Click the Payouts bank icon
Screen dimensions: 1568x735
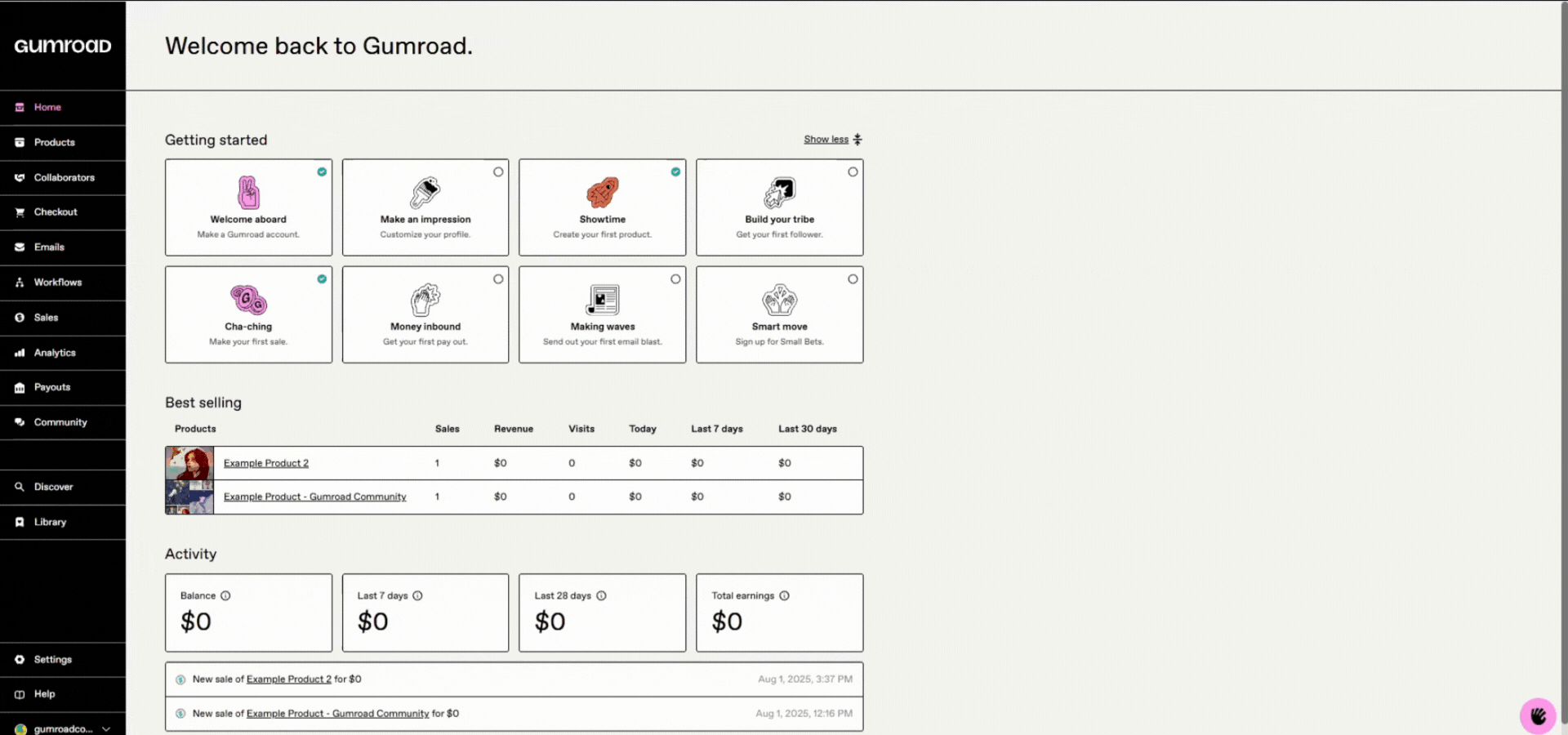click(x=20, y=388)
